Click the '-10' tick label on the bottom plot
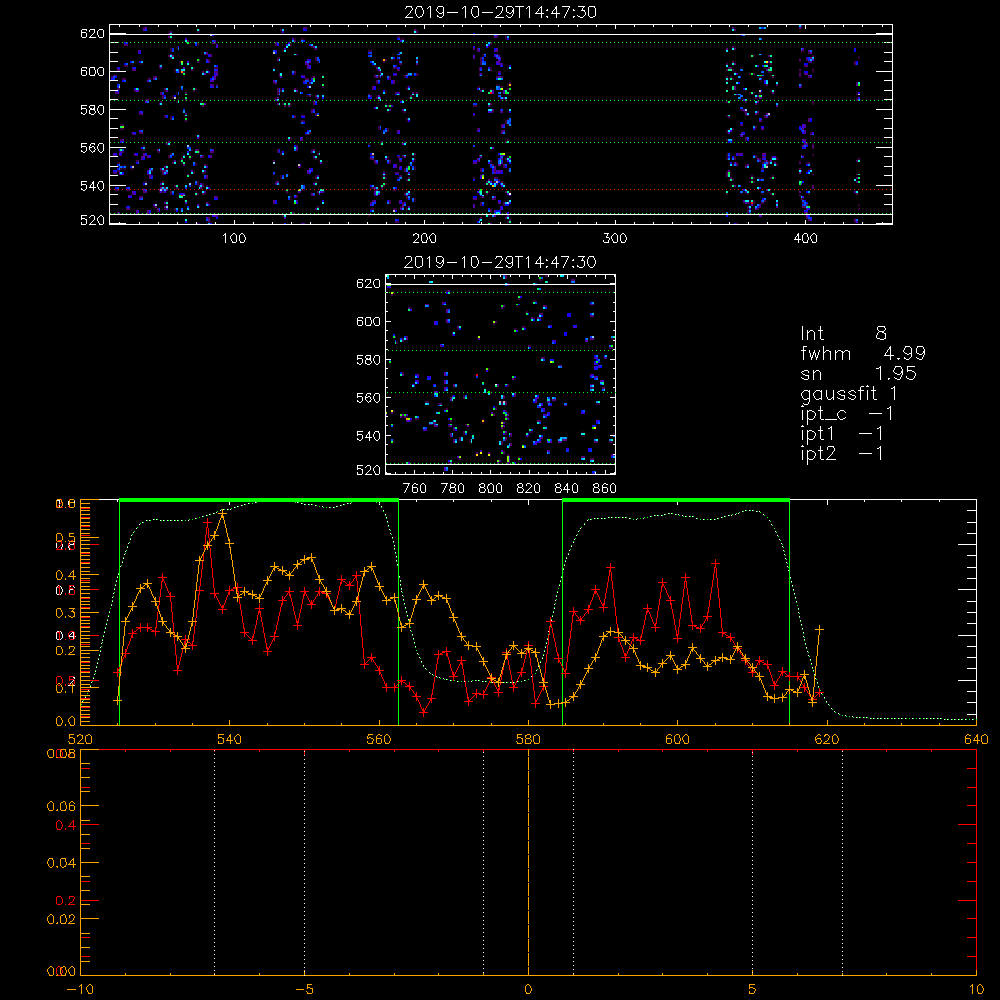Screen dimensions: 1000x1000 tap(80, 989)
